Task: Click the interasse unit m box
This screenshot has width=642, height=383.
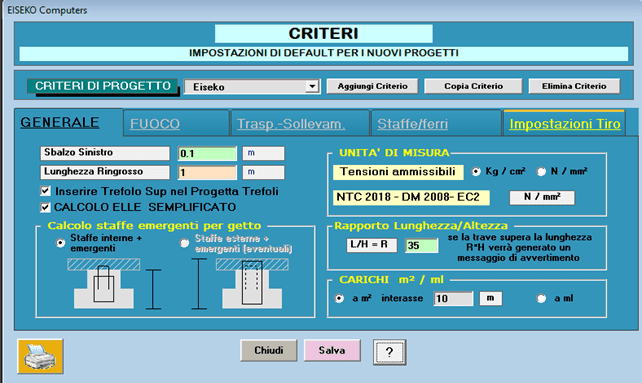Action: click(491, 298)
